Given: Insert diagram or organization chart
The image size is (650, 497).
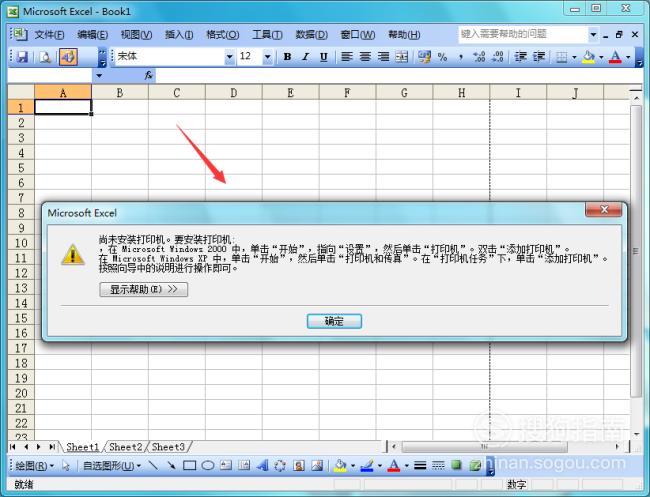Looking at the screenshot, I should click(x=280, y=466).
